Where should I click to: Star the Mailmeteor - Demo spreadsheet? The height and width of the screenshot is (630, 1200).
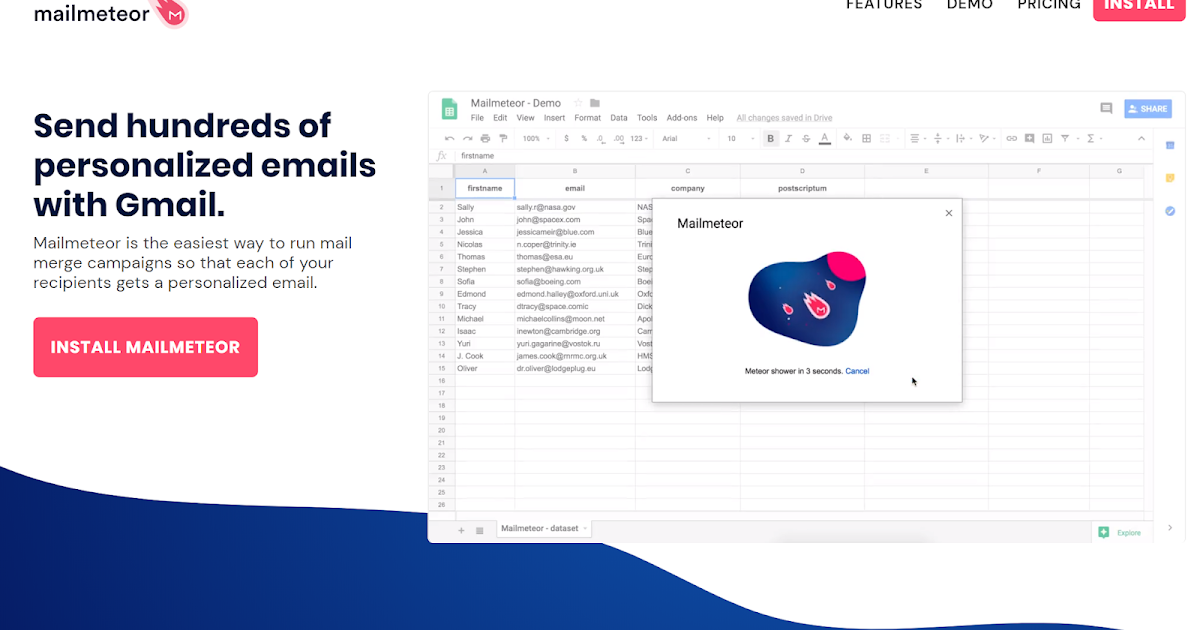click(x=578, y=103)
